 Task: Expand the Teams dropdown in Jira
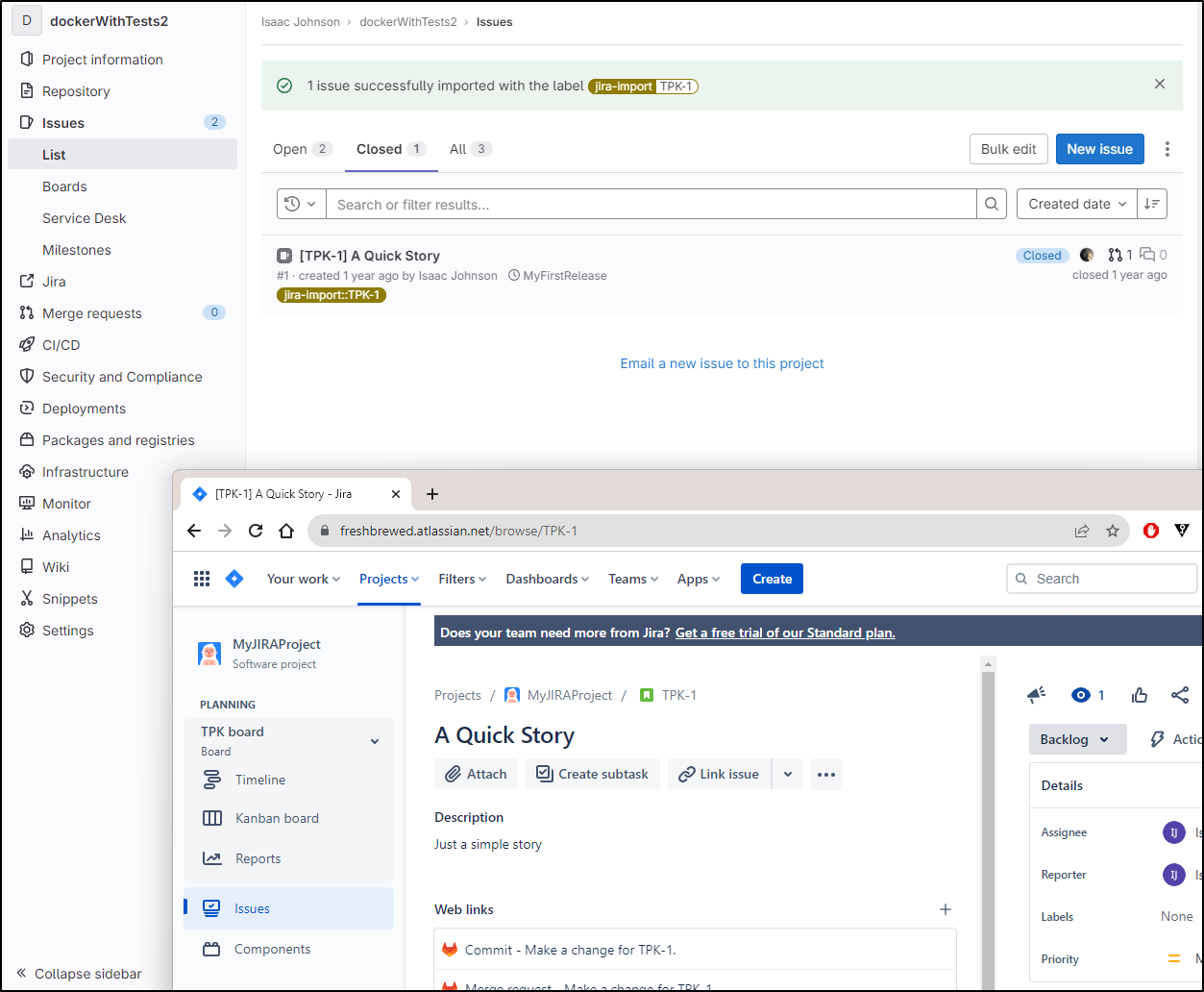coord(633,579)
